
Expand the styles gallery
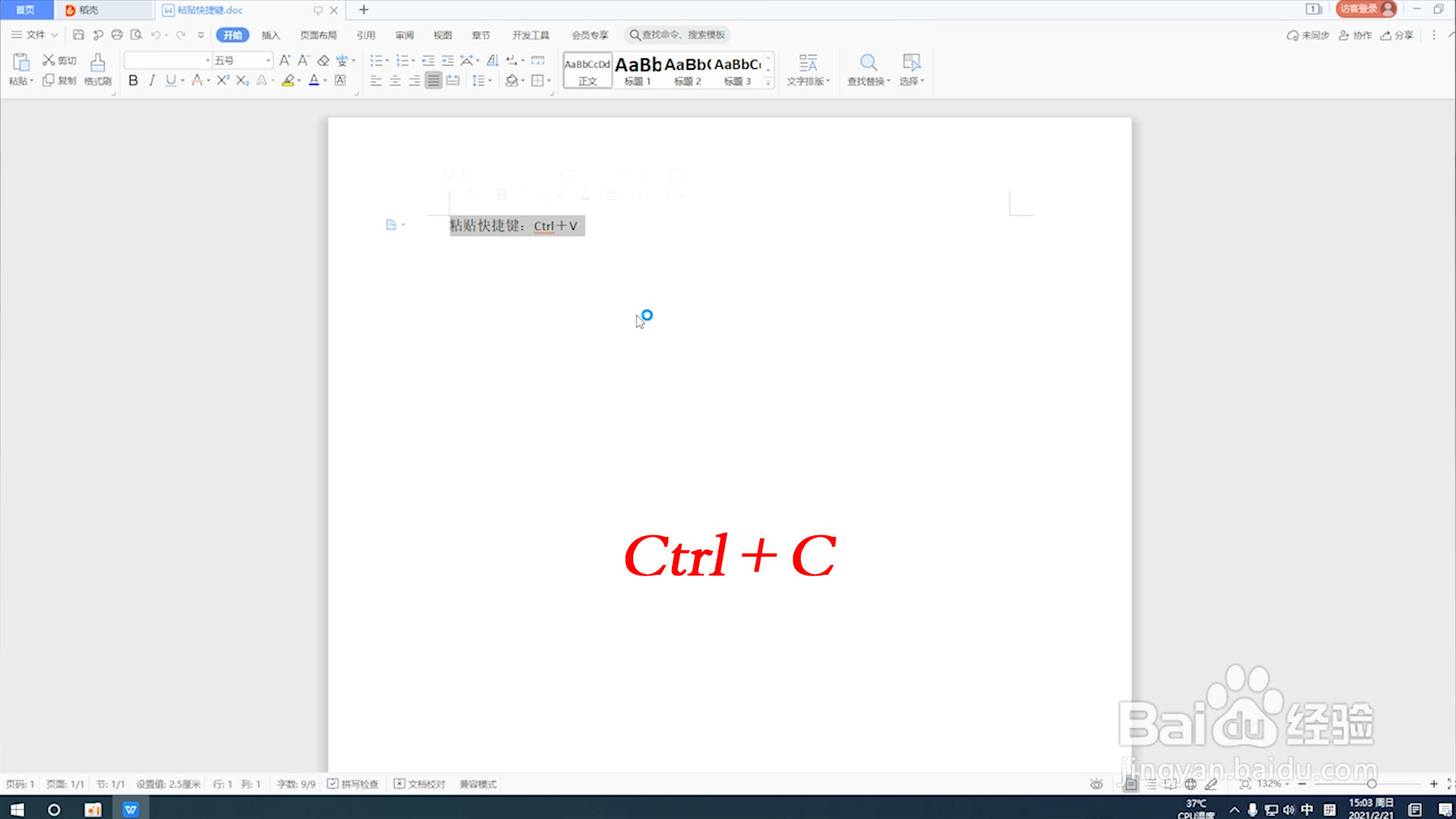(768, 82)
